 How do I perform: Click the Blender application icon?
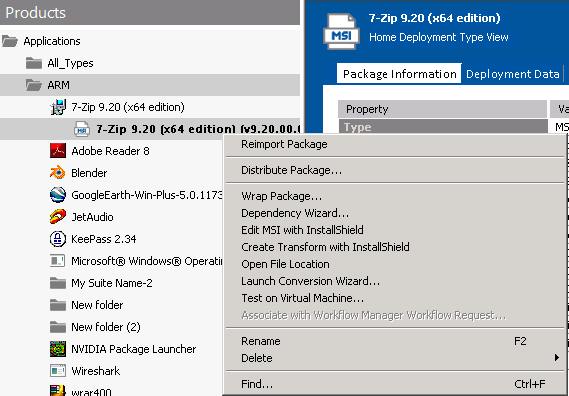(58, 173)
